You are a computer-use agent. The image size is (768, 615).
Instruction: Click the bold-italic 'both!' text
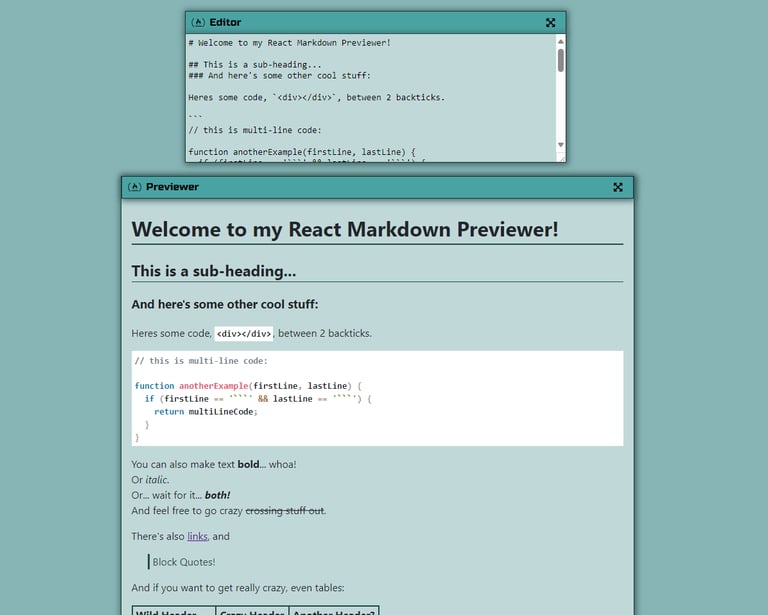coord(217,495)
